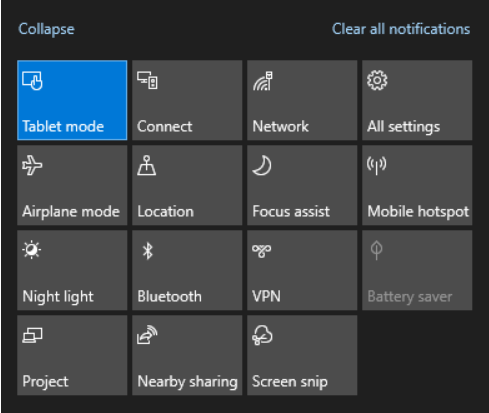Click the Battery saver leaf icon
The width and height of the screenshot is (489, 413).
377,250
